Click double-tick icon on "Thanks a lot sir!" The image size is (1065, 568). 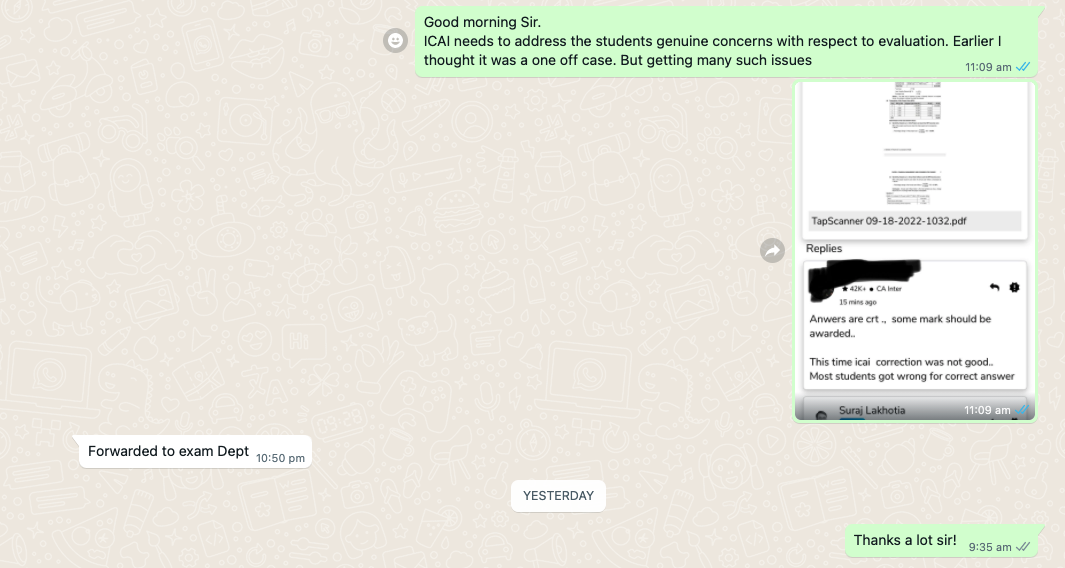(x=1023, y=547)
